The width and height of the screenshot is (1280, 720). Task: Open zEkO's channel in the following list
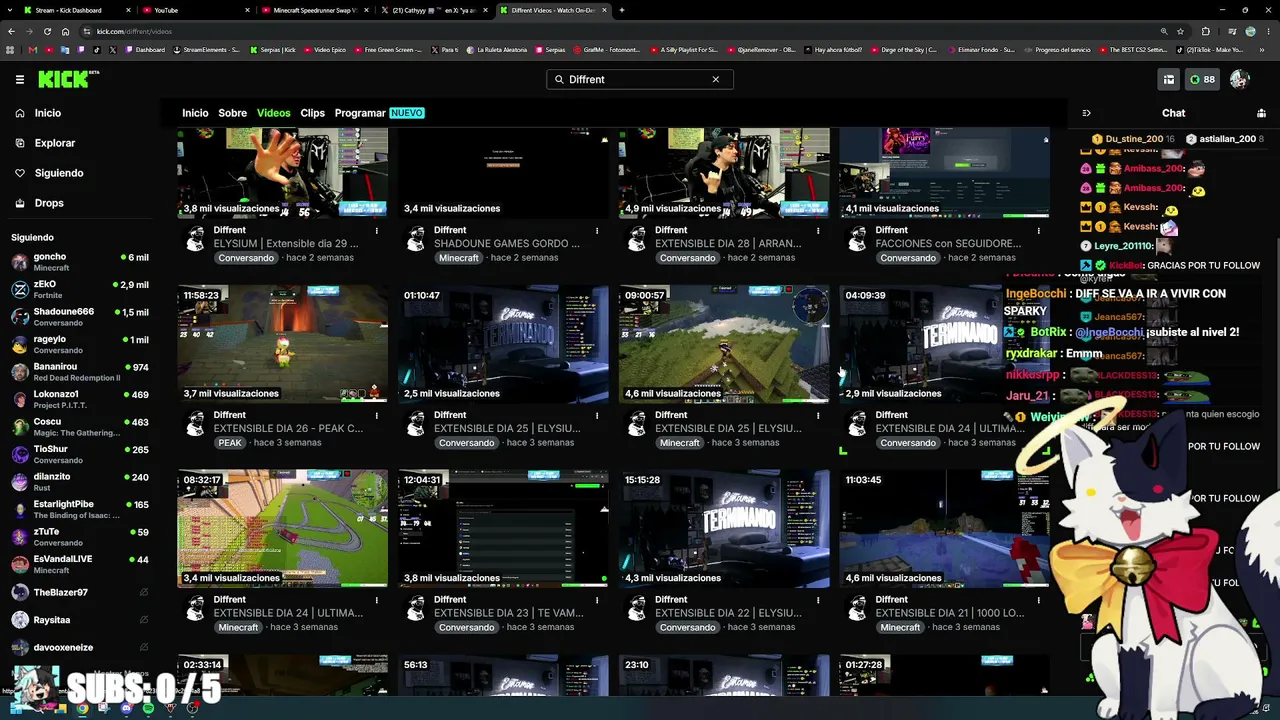(x=80, y=290)
